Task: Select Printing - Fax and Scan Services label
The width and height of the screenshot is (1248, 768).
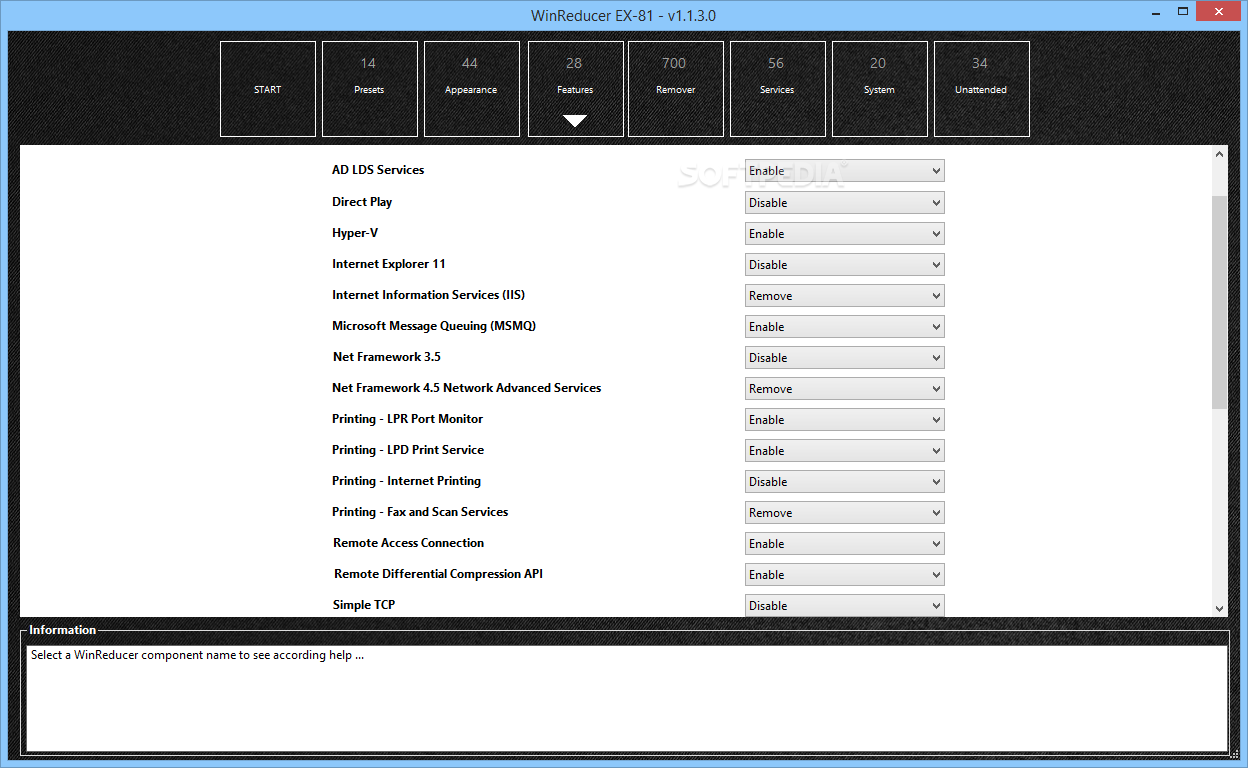Action: tap(420, 512)
